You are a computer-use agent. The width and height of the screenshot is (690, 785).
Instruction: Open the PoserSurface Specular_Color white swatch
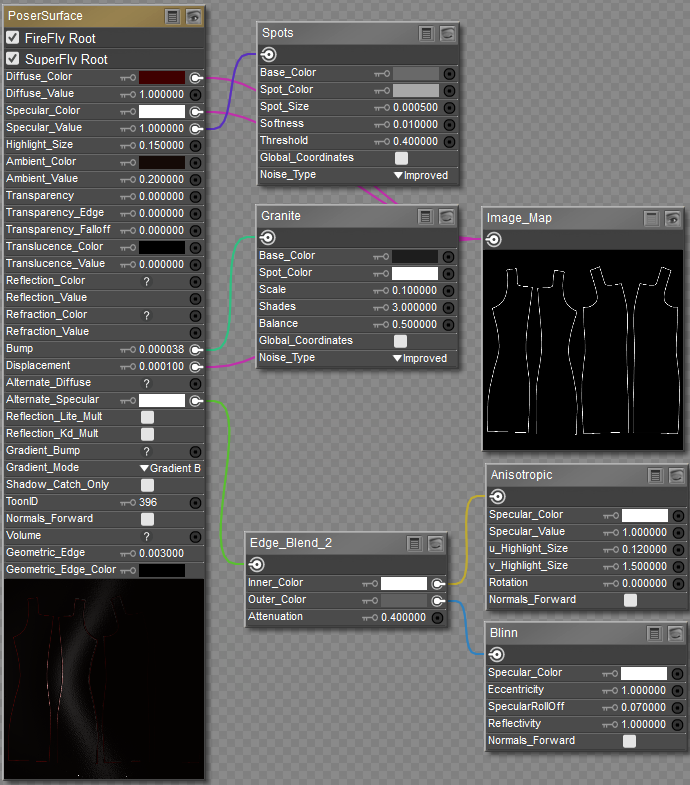[x=161, y=111]
